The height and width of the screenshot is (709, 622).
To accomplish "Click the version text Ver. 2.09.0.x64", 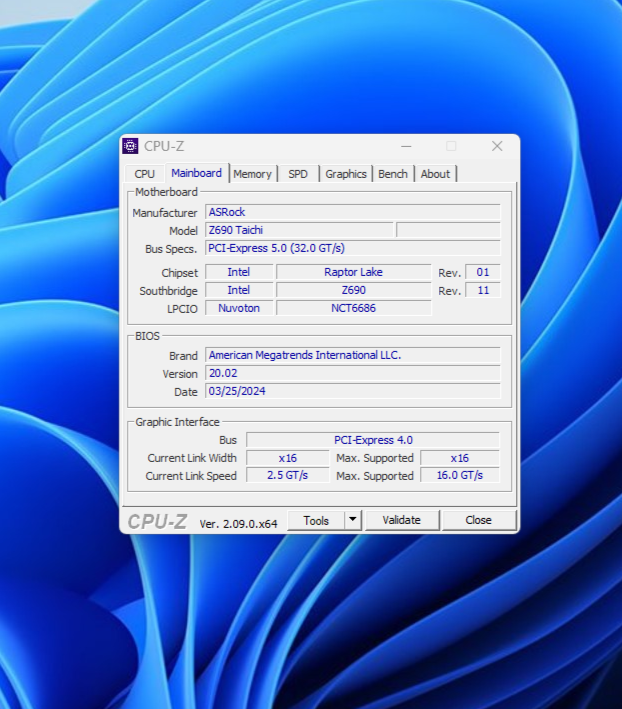I will 238,524.
